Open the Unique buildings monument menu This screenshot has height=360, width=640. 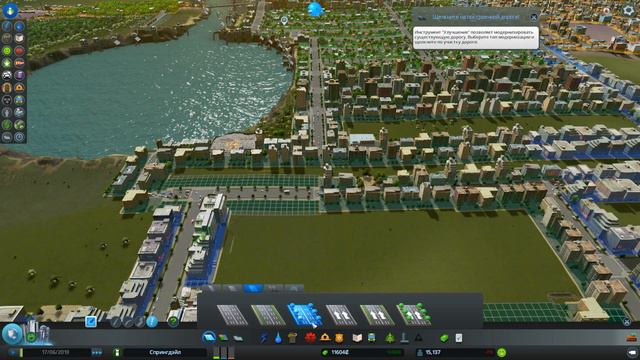[x=404, y=338]
